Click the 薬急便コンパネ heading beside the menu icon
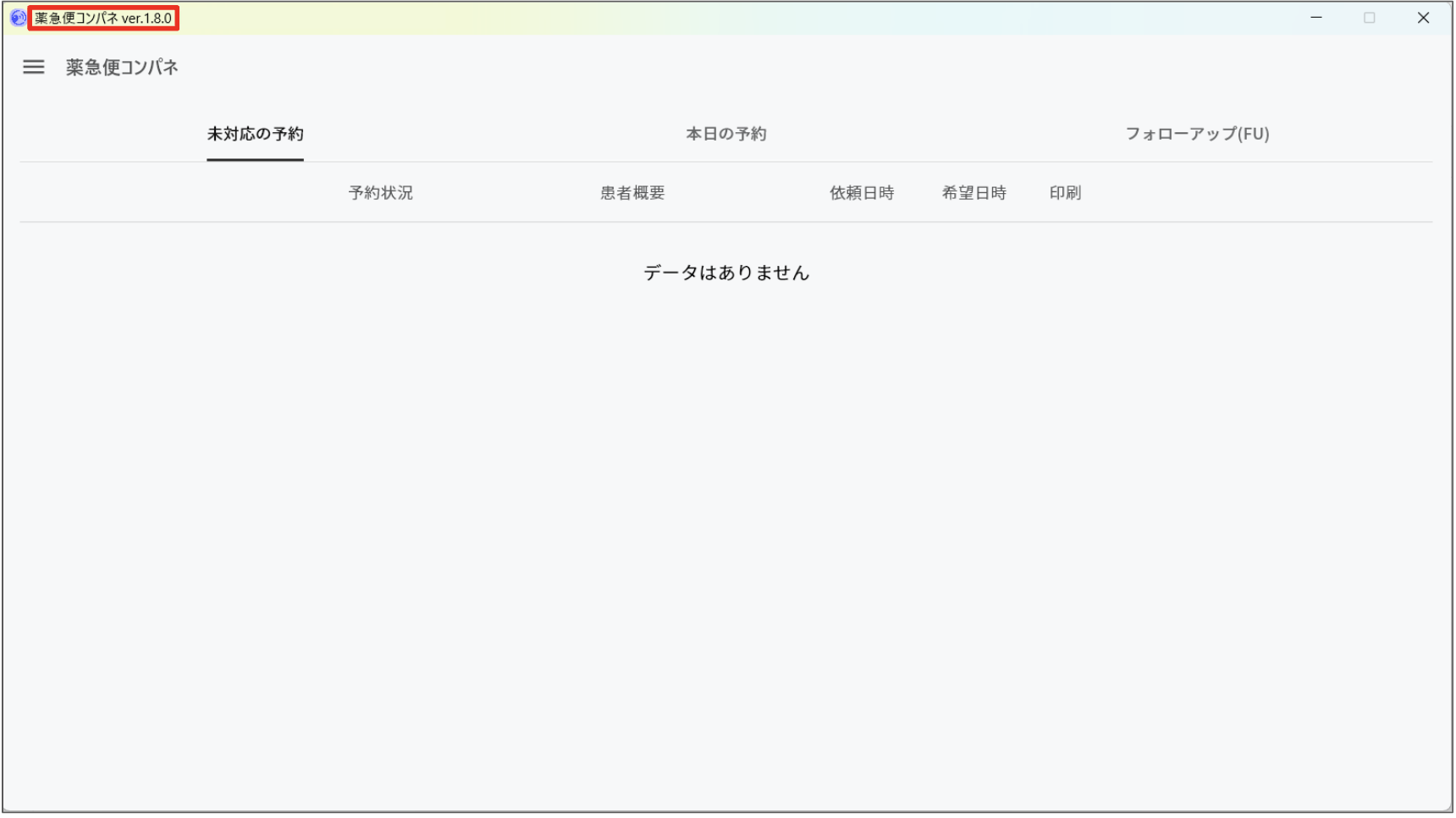 coord(121,67)
